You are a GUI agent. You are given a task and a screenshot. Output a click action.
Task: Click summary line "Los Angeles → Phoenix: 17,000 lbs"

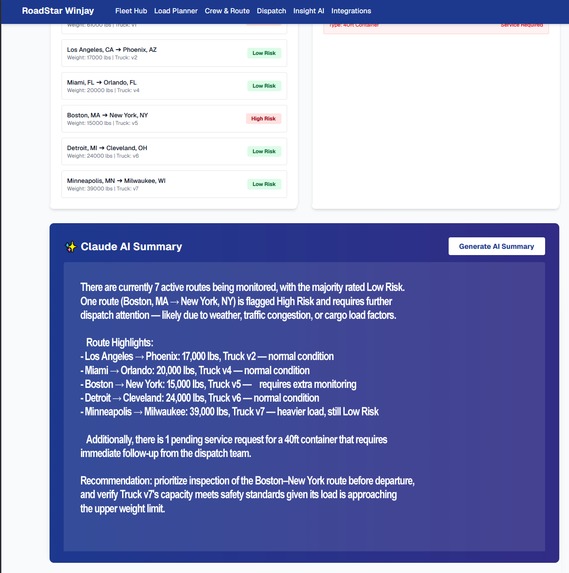pyautogui.click(x=207, y=356)
